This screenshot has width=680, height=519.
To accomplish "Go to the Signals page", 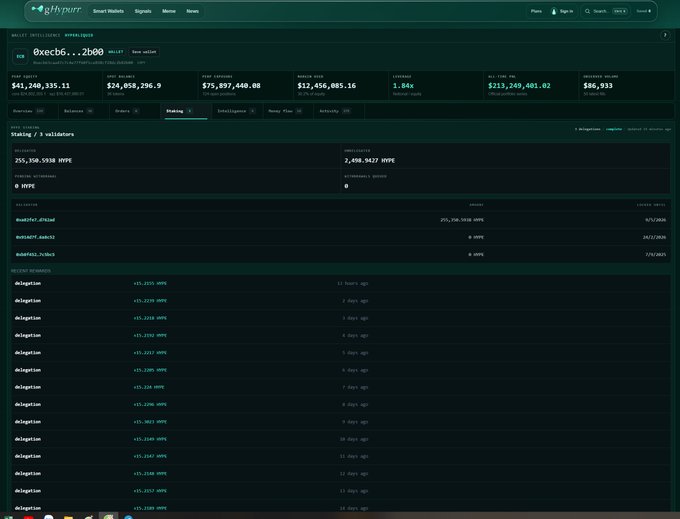I will pos(143,11).
